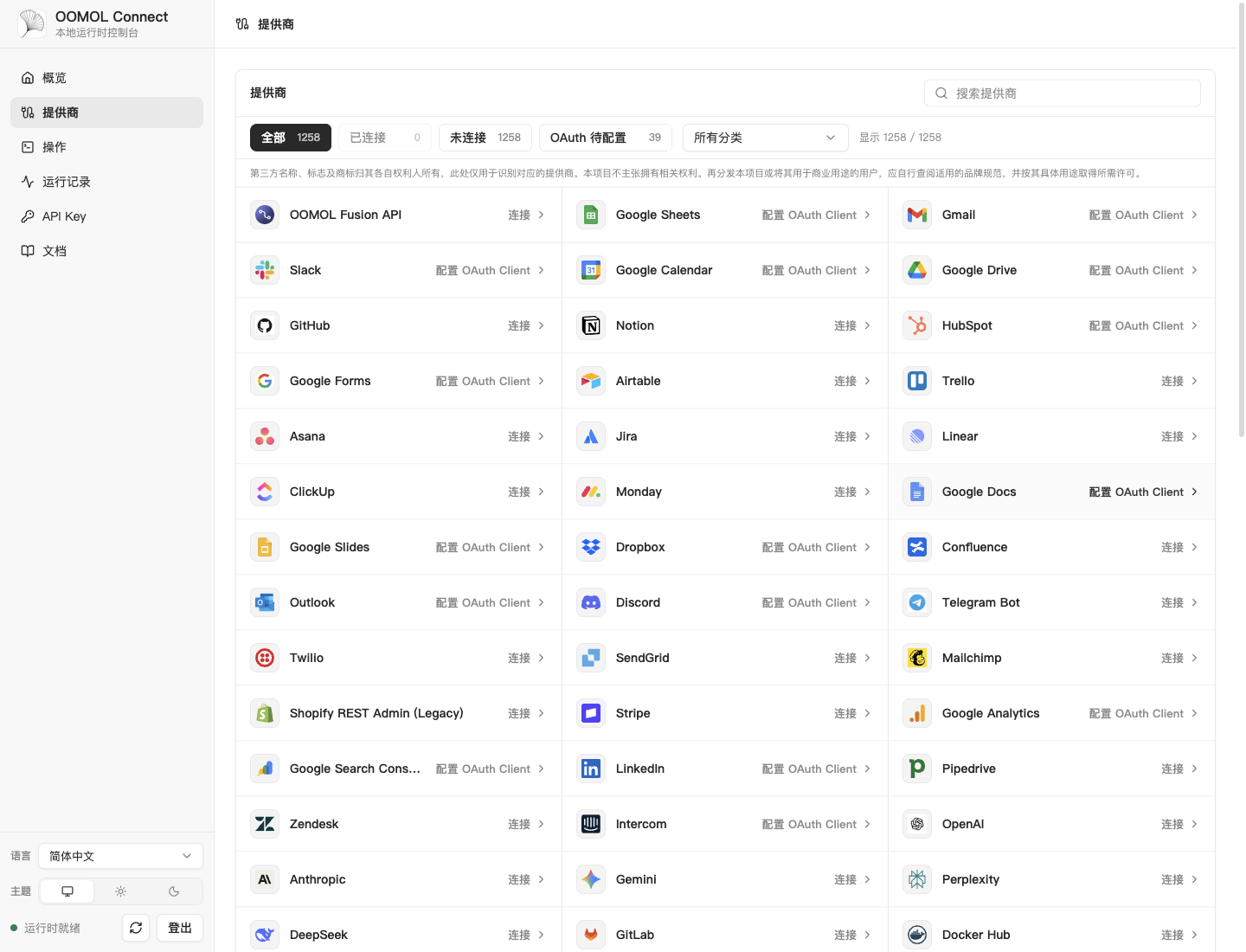Click the Dropbox icon
Screen dimensions: 1246x952
(x=591, y=547)
